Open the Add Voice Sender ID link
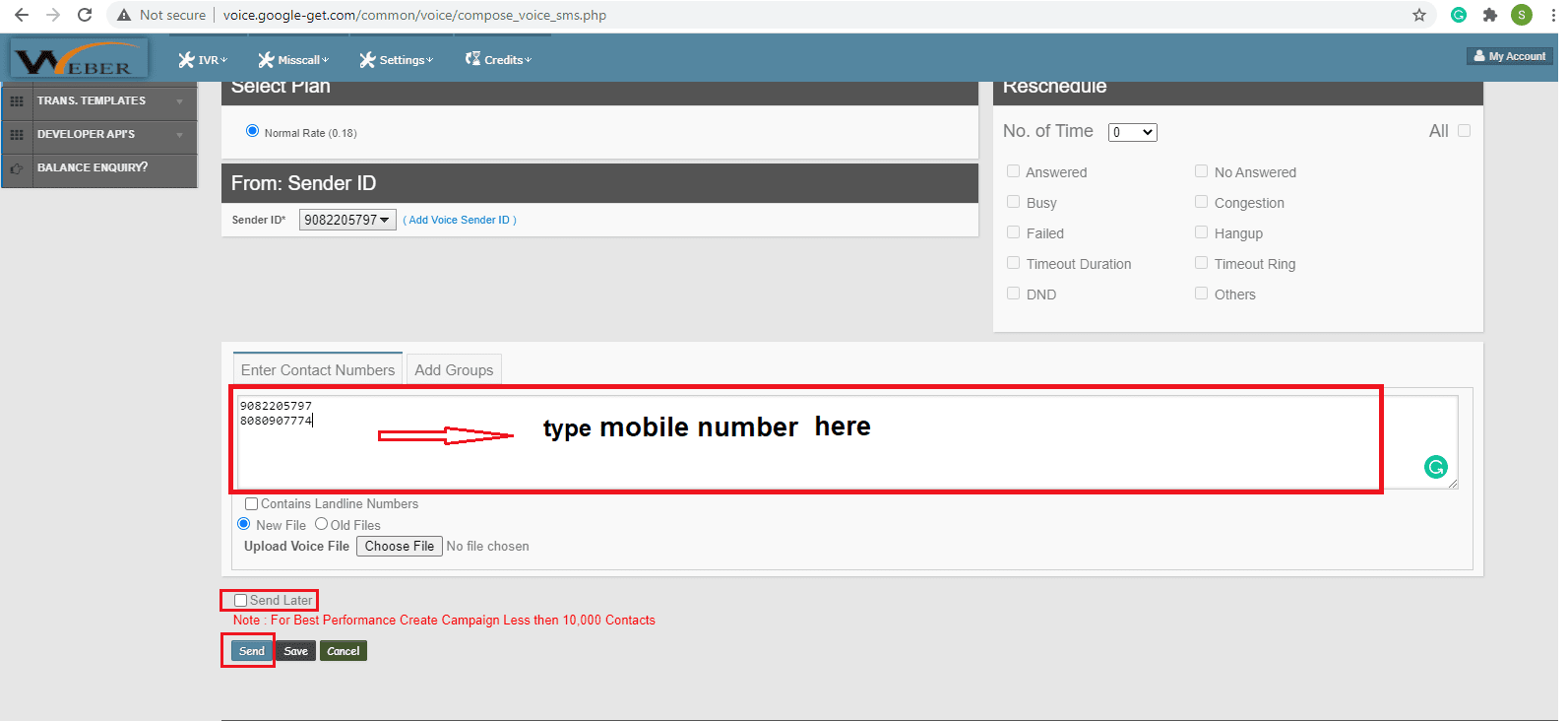 point(460,220)
